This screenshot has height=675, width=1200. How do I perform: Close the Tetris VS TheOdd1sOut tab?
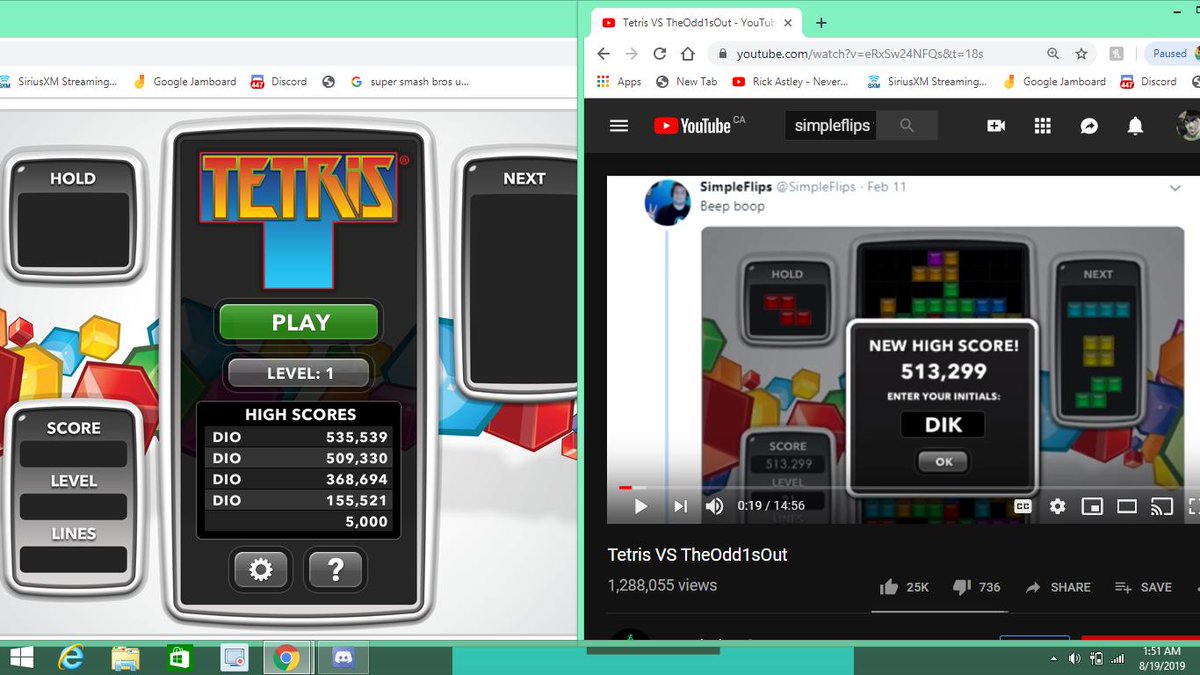[x=788, y=23]
